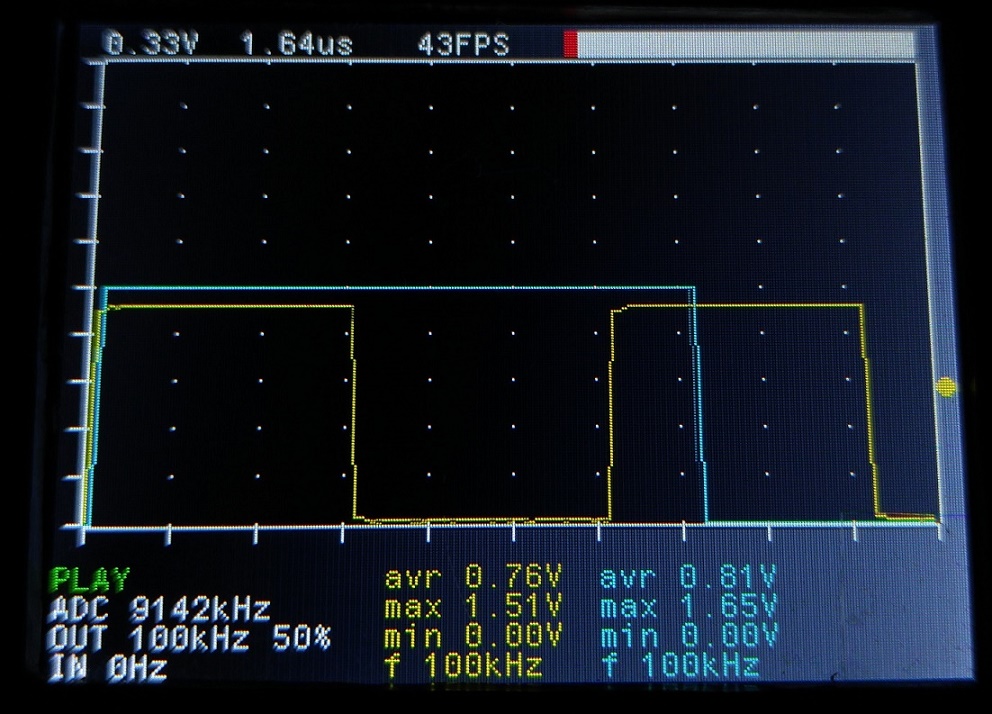Select the OUT 100kHz 50% generator setting
This screenshot has height=714, width=992.
pos(190,638)
